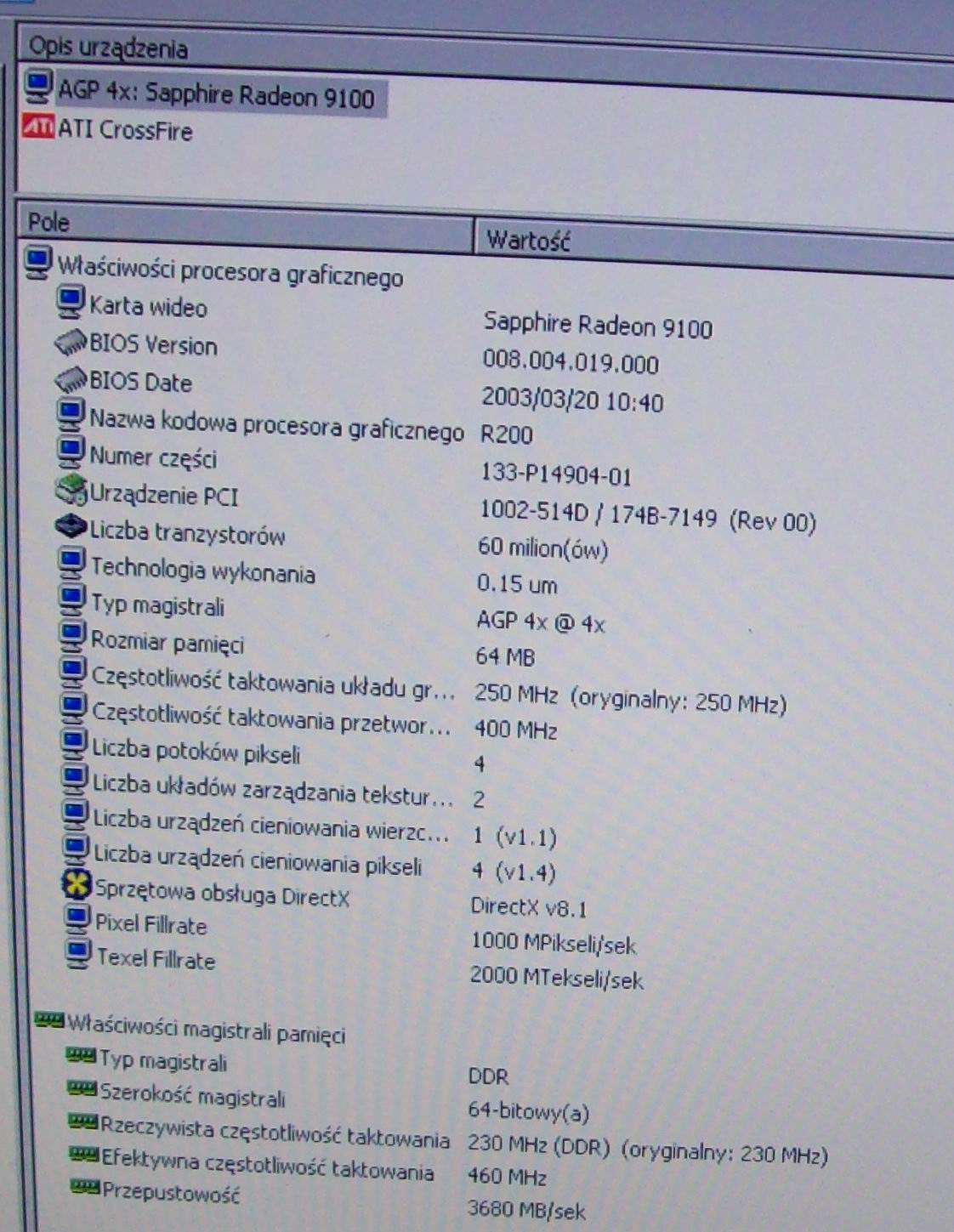Click the value 2000 MTekseli/sek
The height and width of the screenshot is (1232, 954).
tap(557, 978)
